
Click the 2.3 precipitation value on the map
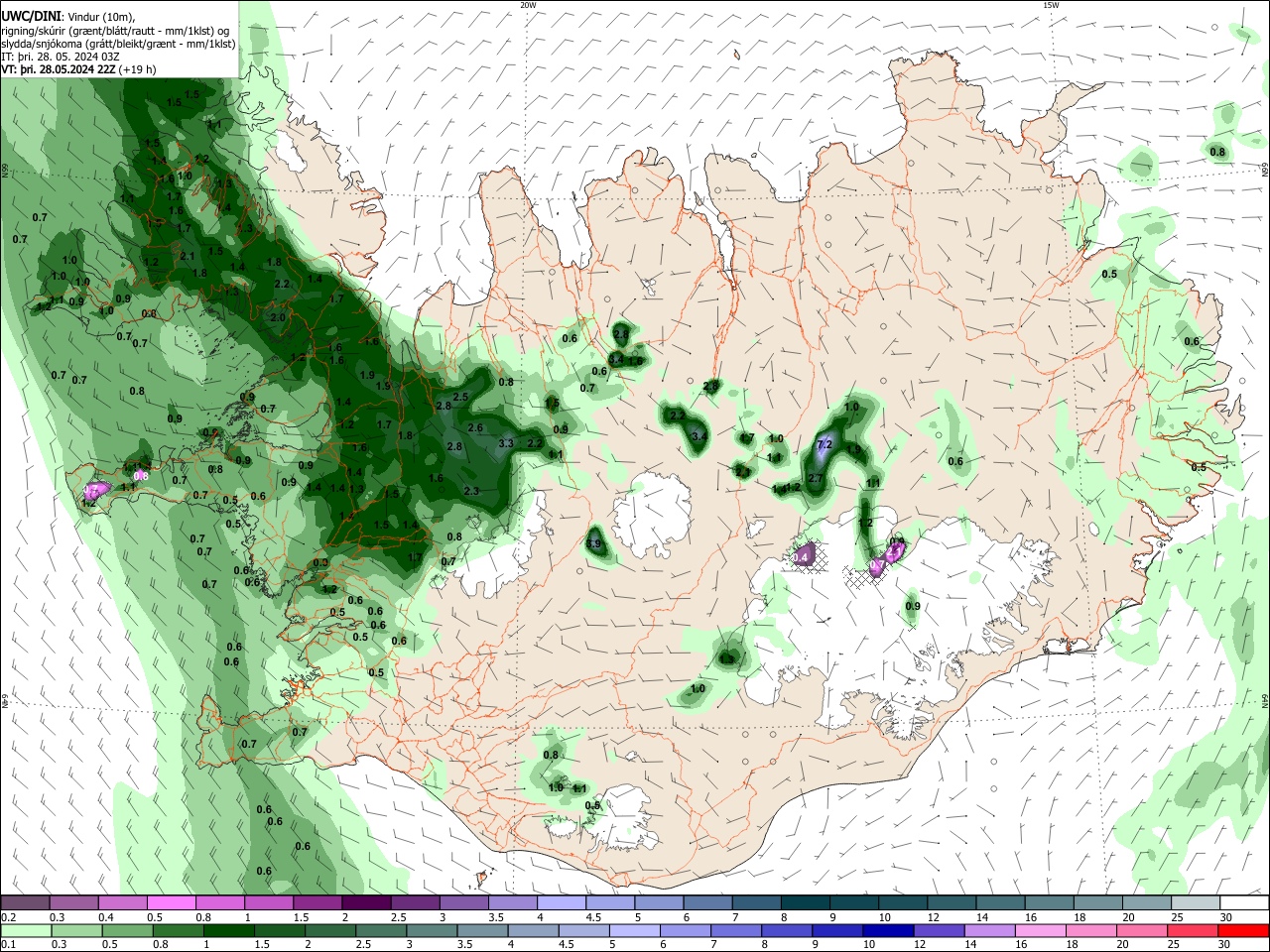[471, 491]
